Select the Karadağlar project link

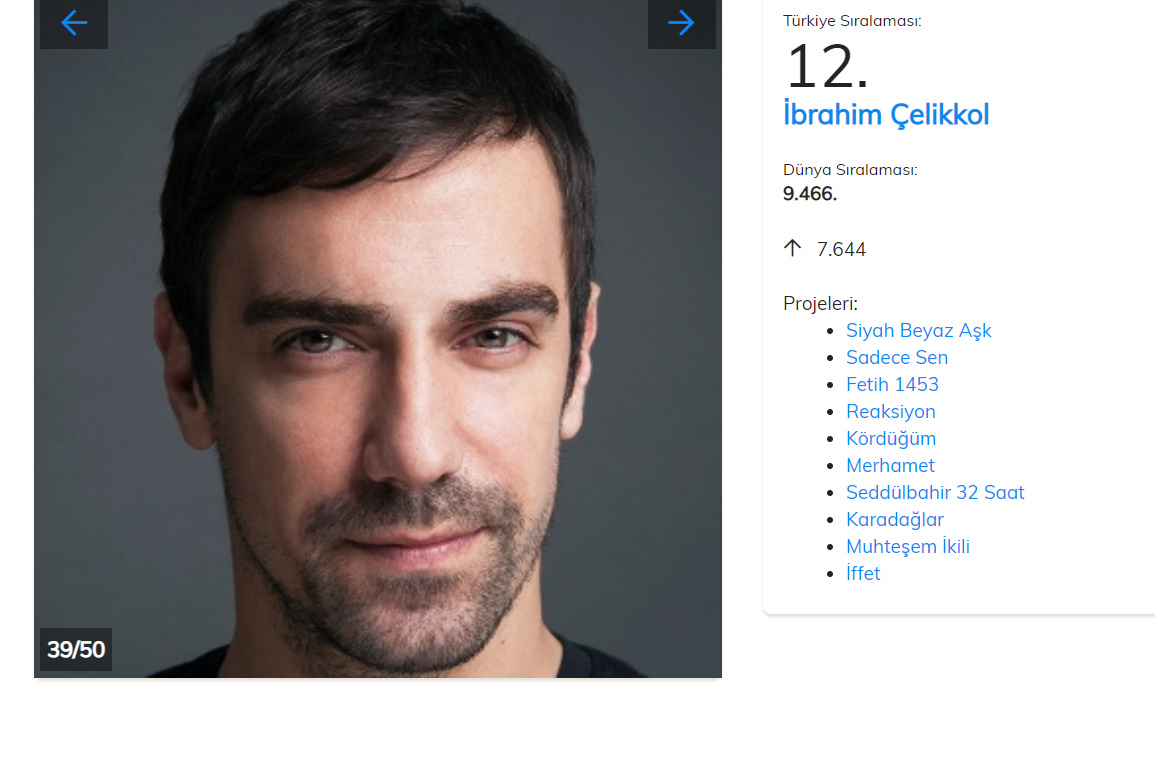pos(894,519)
